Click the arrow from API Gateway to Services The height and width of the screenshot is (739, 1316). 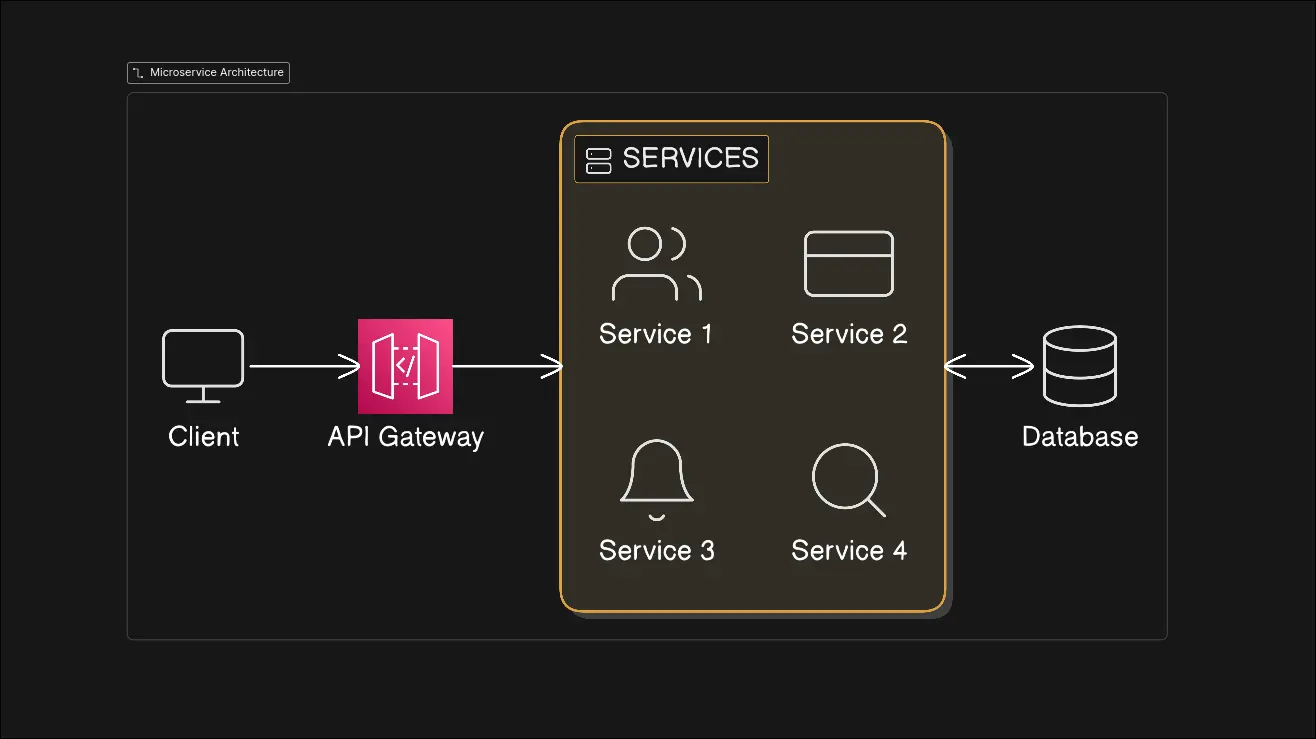[508, 367]
